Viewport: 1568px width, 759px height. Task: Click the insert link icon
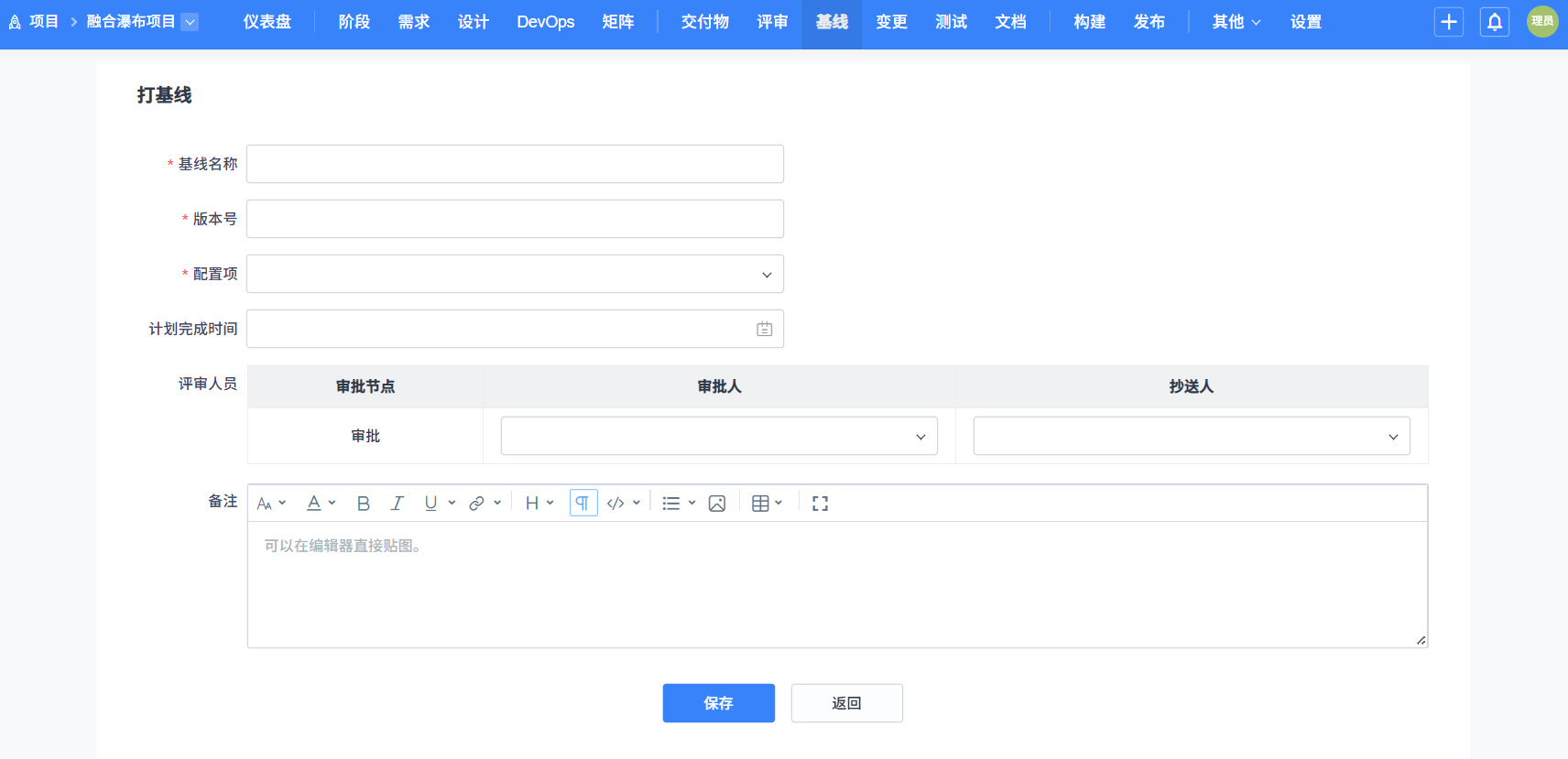click(476, 504)
